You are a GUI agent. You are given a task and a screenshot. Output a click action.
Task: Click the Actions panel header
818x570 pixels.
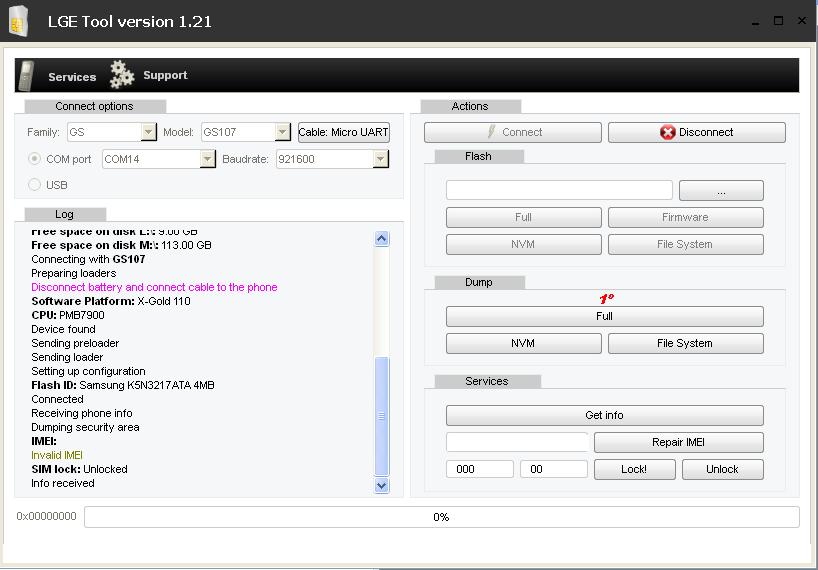point(471,106)
